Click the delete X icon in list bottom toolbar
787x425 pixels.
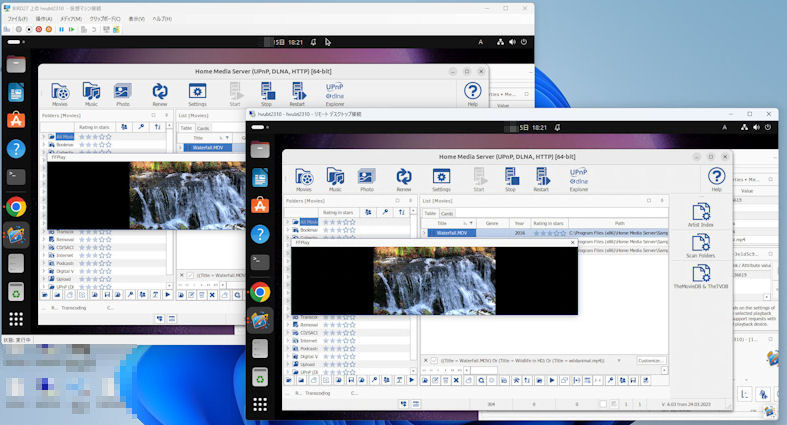(456, 380)
